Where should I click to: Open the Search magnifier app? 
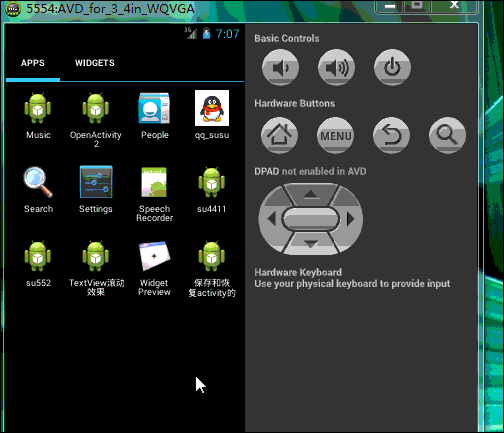(38, 189)
